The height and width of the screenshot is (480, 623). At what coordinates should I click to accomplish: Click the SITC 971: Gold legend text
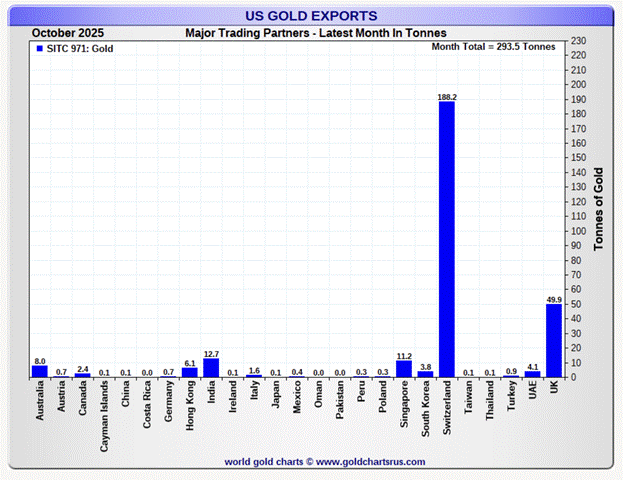[79, 47]
